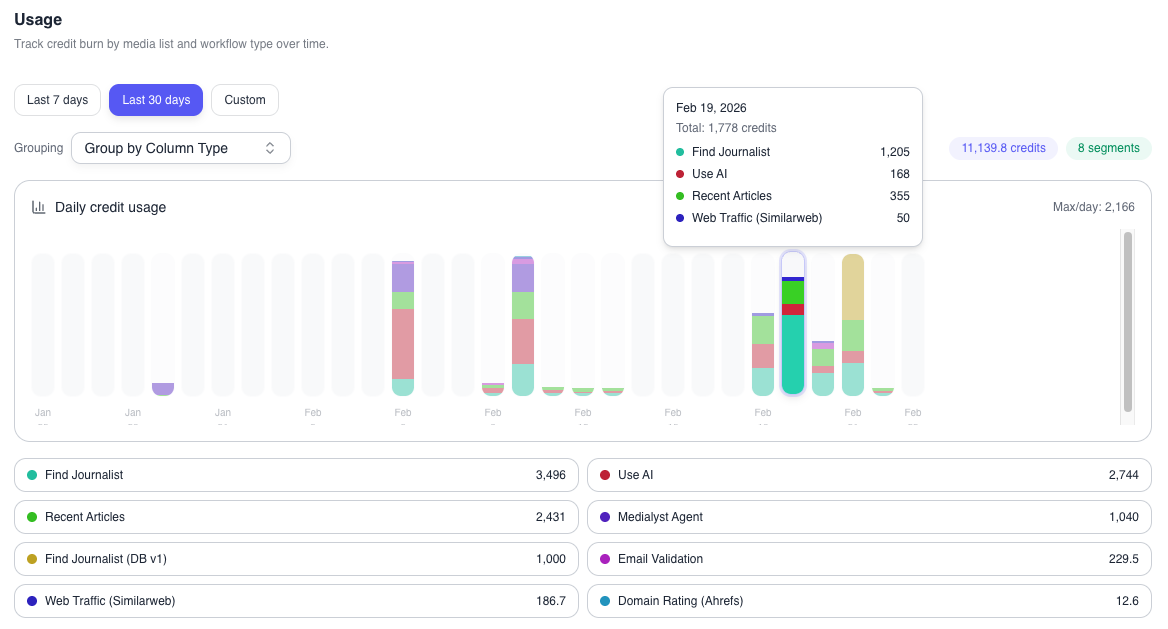Image resolution: width=1168 pixels, height=629 pixels.
Task: Toggle the Web Traffic (Similarweb) legend segment
Action: pos(296,601)
